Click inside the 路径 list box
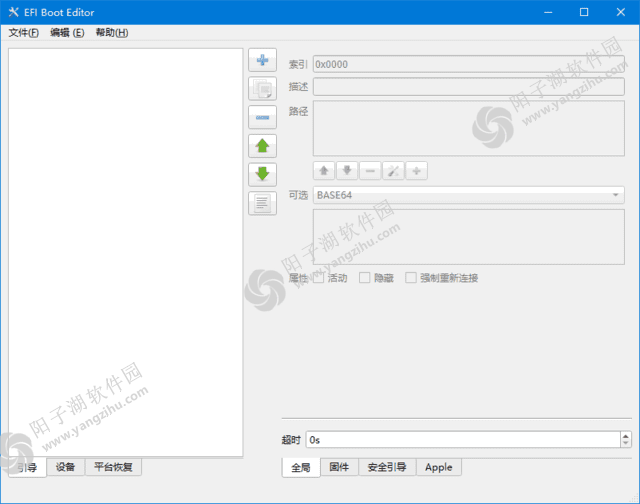 (469, 128)
